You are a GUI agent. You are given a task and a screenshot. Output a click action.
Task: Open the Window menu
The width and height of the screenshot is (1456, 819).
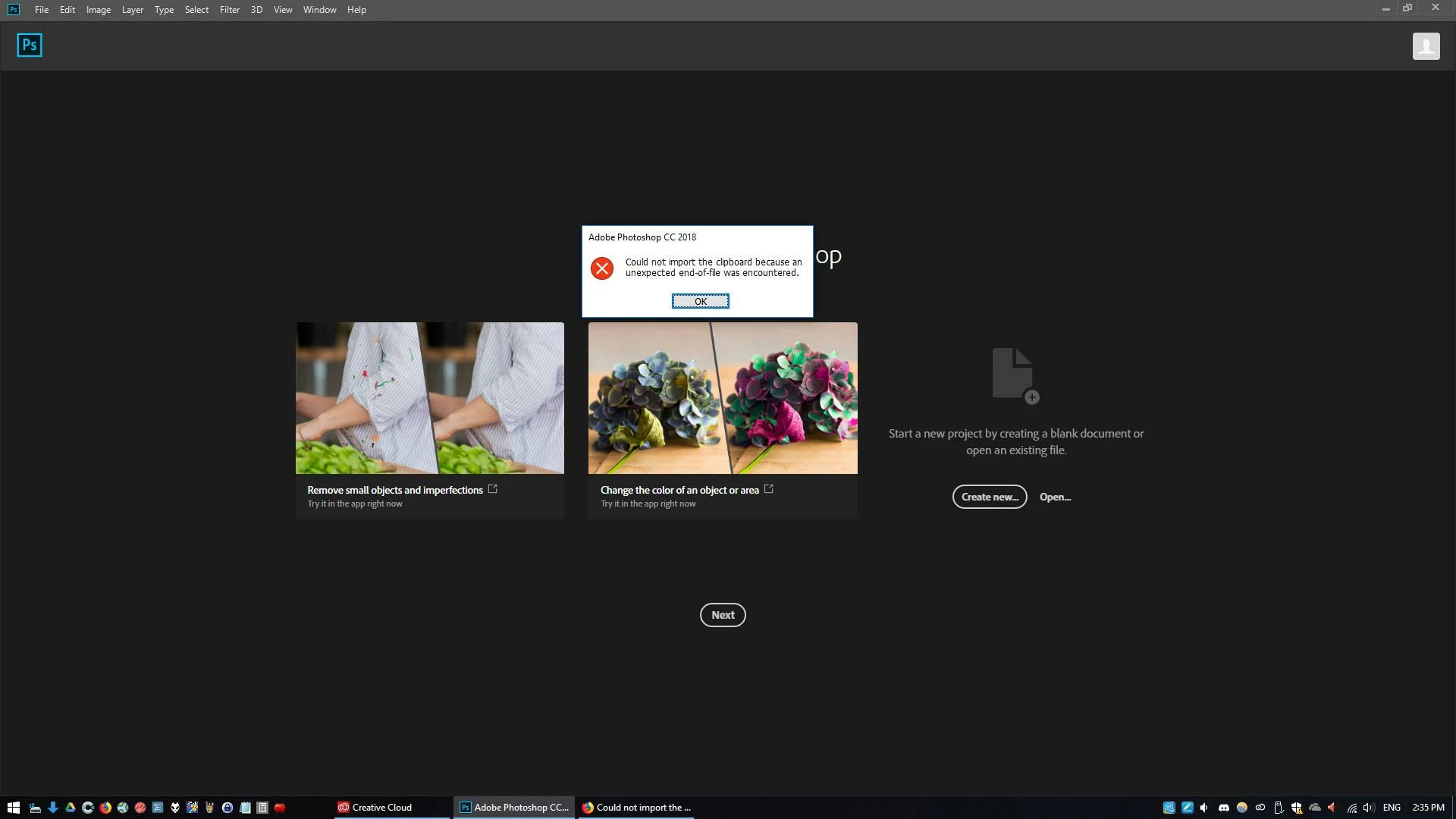coord(319,10)
